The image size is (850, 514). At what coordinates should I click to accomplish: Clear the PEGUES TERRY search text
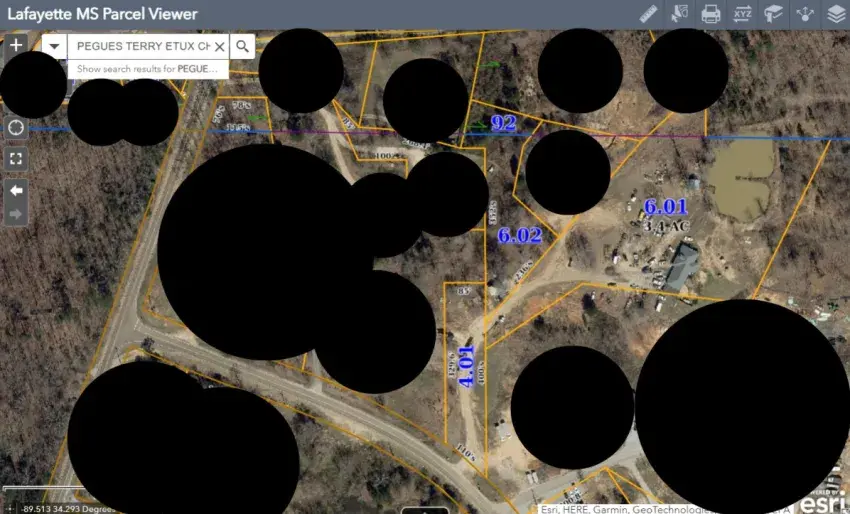pyautogui.click(x=220, y=46)
